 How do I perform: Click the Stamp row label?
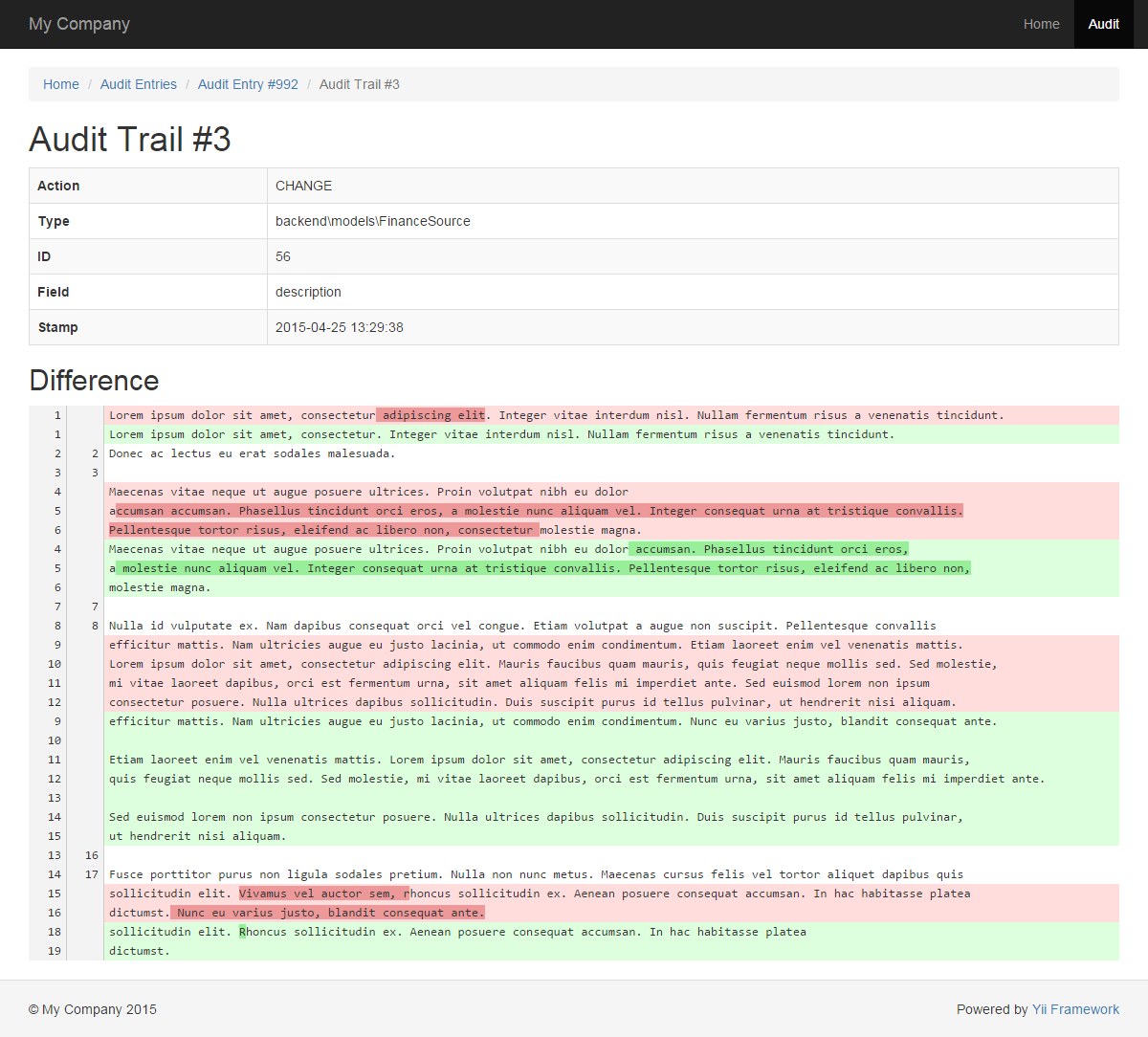pos(58,327)
